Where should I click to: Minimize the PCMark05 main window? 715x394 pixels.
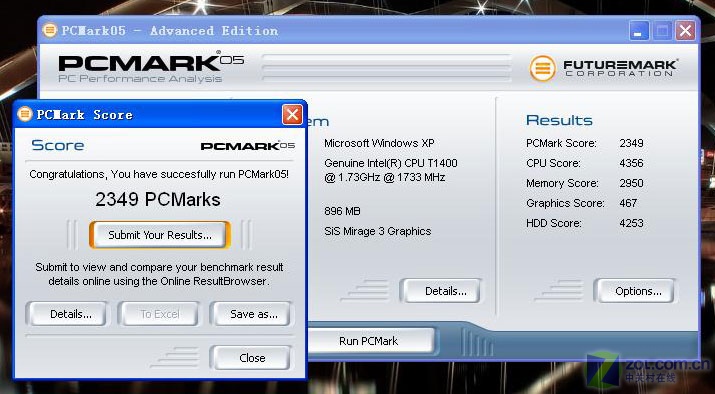(x=638, y=31)
